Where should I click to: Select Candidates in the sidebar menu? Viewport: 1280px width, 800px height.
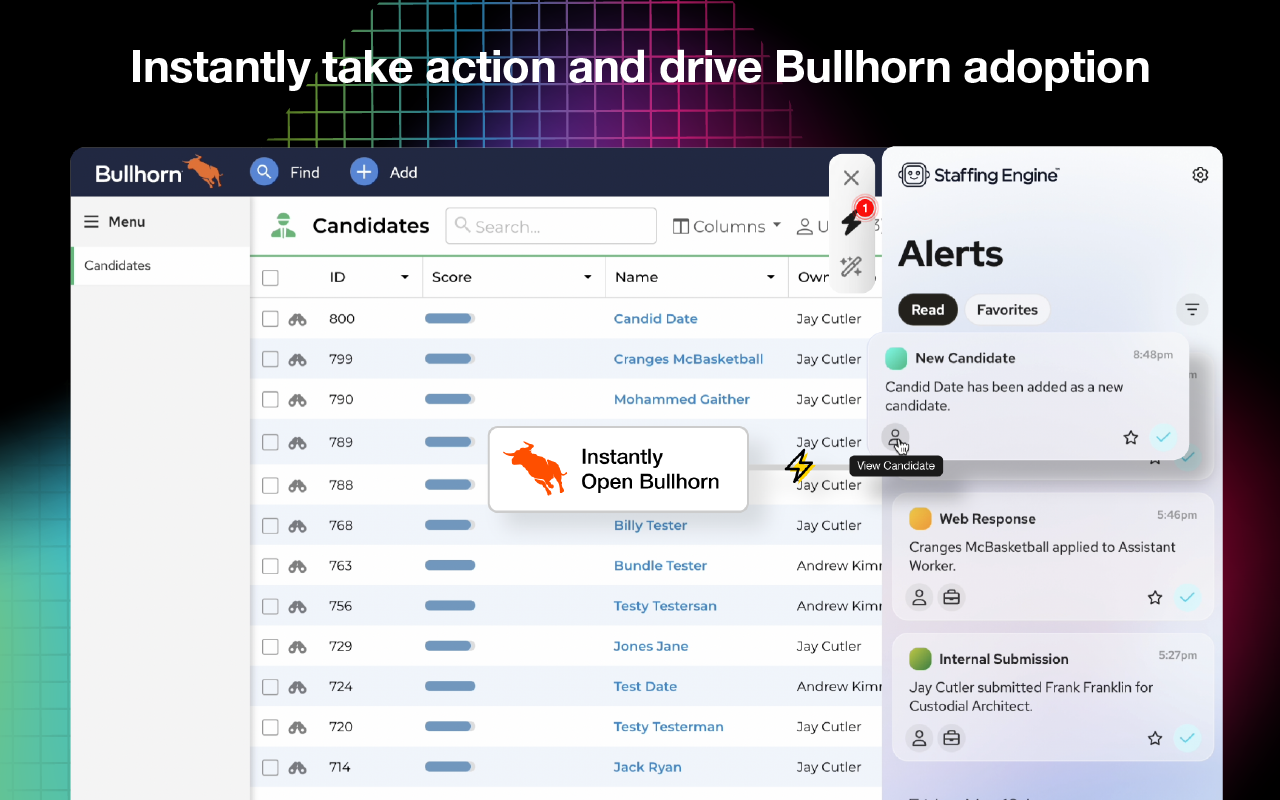click(x=118, y=266)
